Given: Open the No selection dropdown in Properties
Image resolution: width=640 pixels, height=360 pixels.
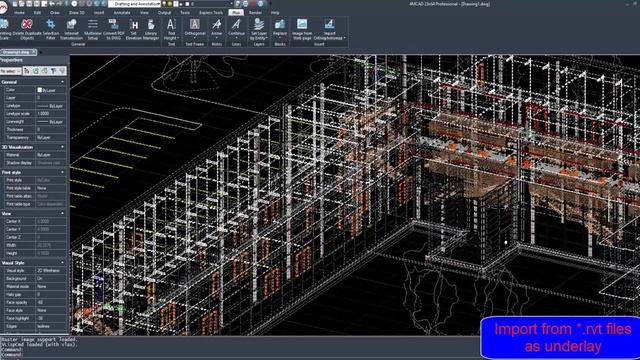Looking at the screenshot, I should point(11,71).
